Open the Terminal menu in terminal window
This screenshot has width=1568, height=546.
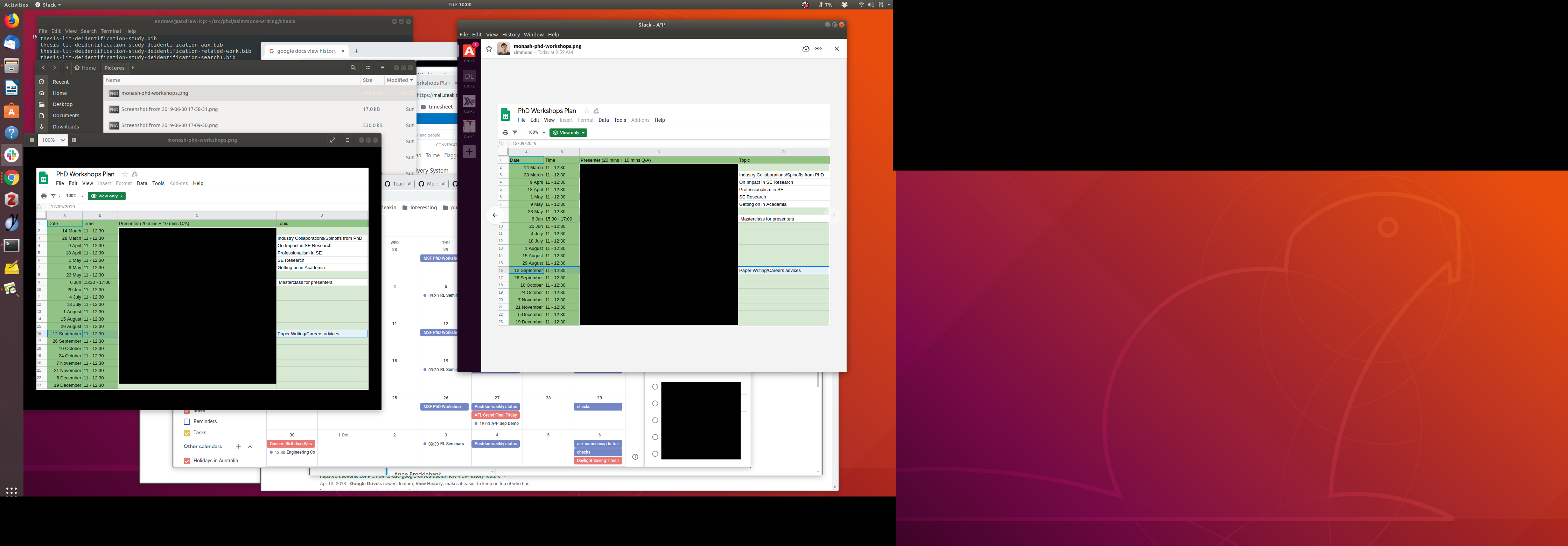(x=111, y=31)
